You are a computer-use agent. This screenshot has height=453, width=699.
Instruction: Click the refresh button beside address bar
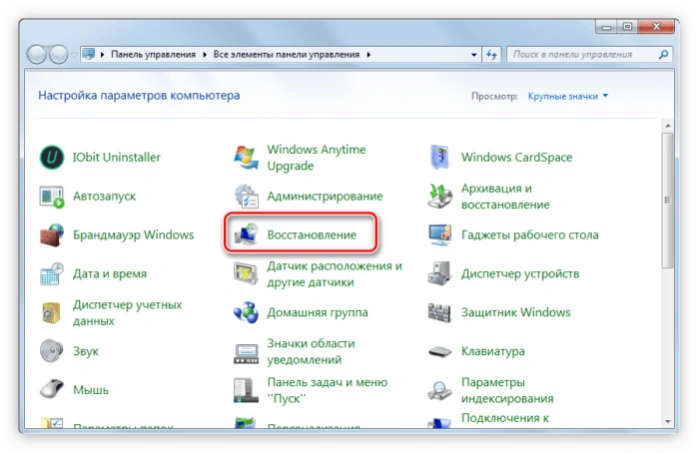(491, 55)
